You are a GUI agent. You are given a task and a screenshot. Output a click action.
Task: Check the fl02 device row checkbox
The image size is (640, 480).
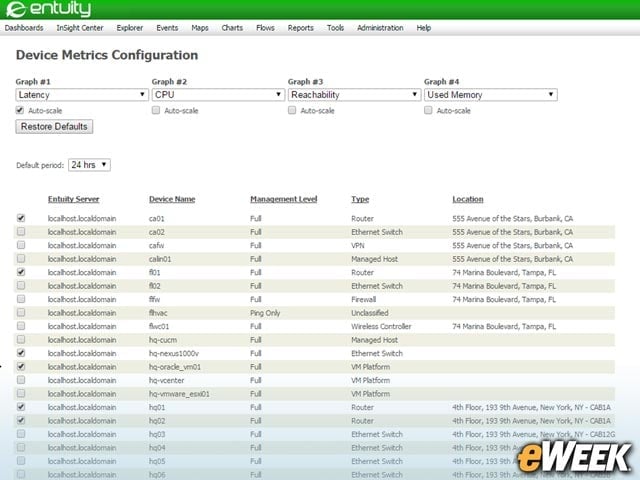(x=21, y=285)
